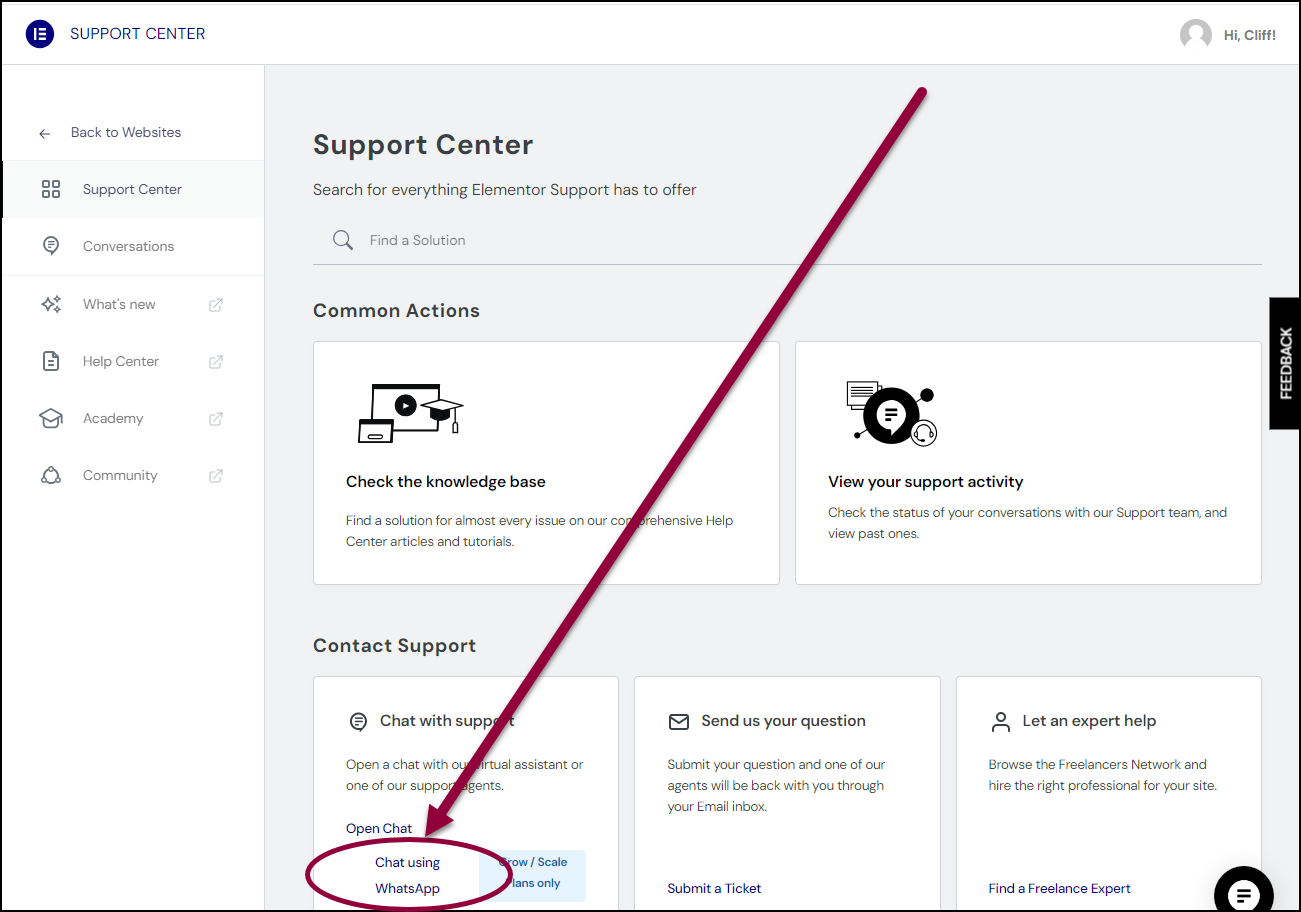The width and height of the screenshot is (1301, 912).
Task: Open Academy menu item
Action: (x=133, y=418)
